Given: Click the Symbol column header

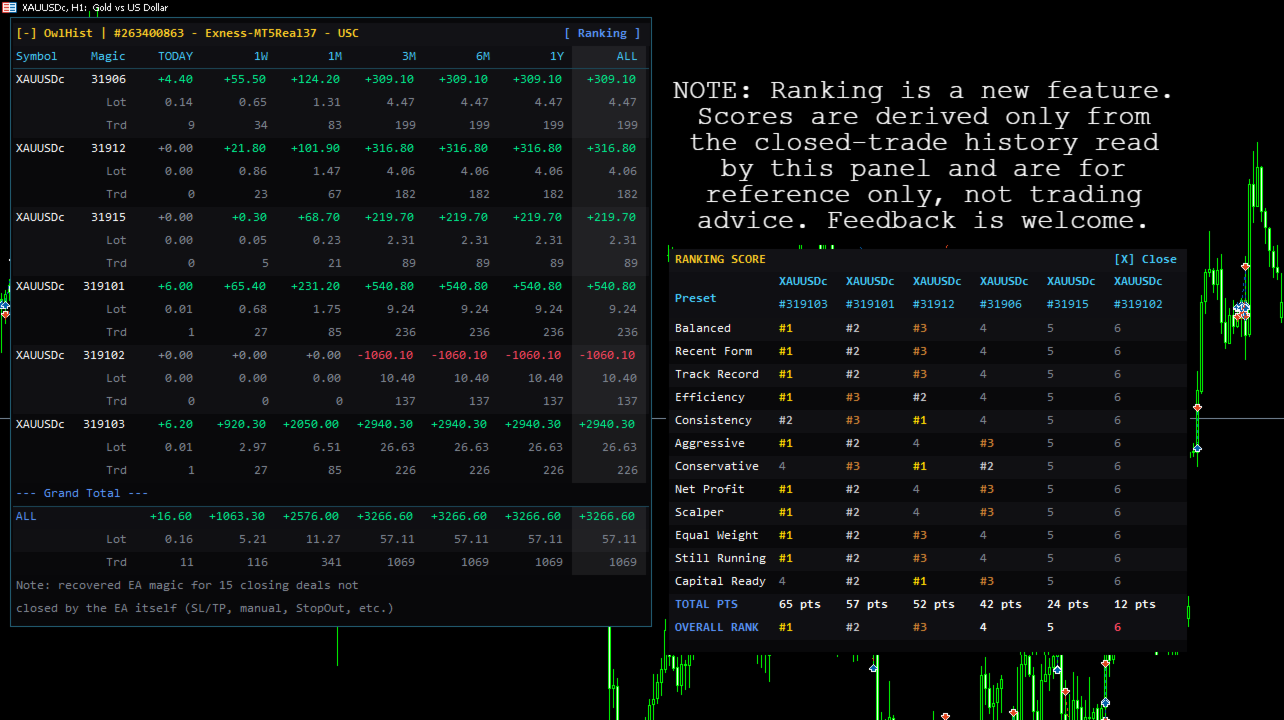Looking at the screenshot, I should (37, 56).
